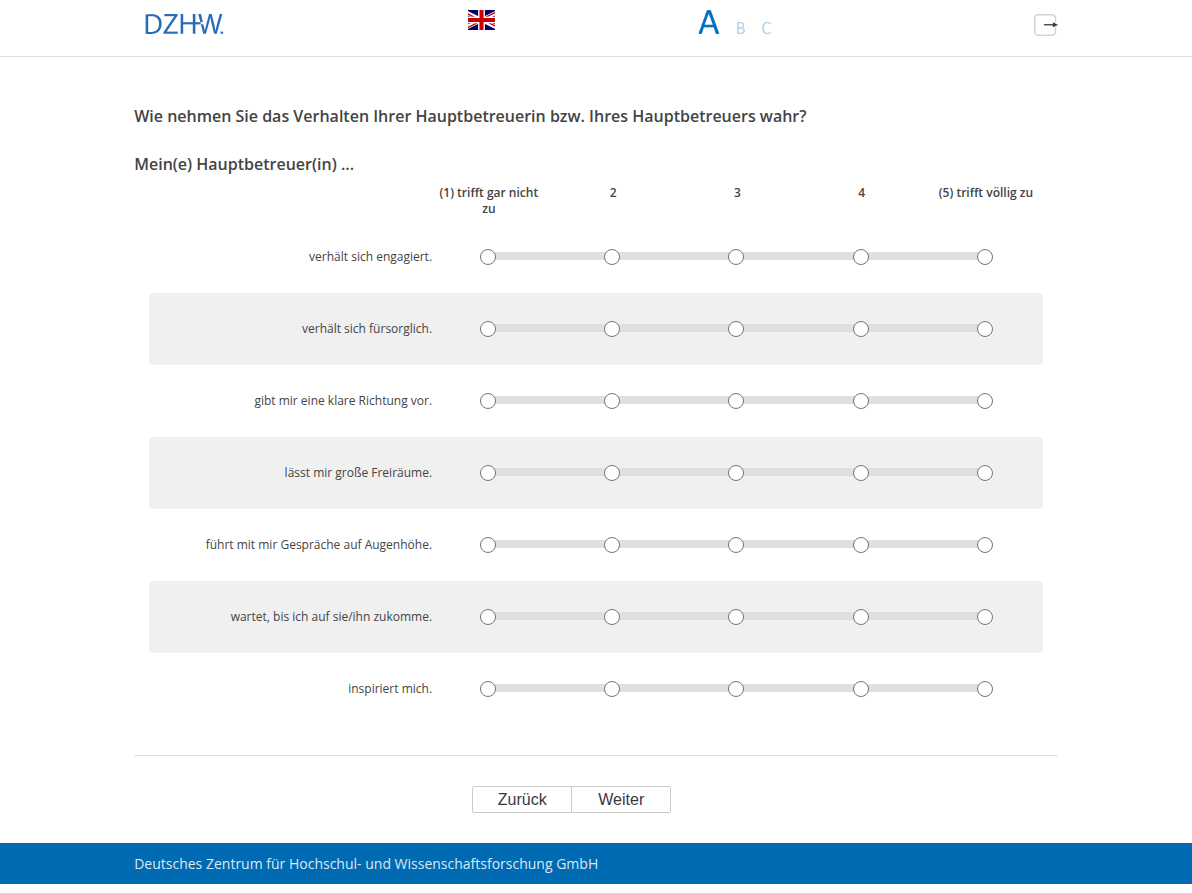
Task: Select medium font size B
Action: pyautogui.click(x=740, y=28)
